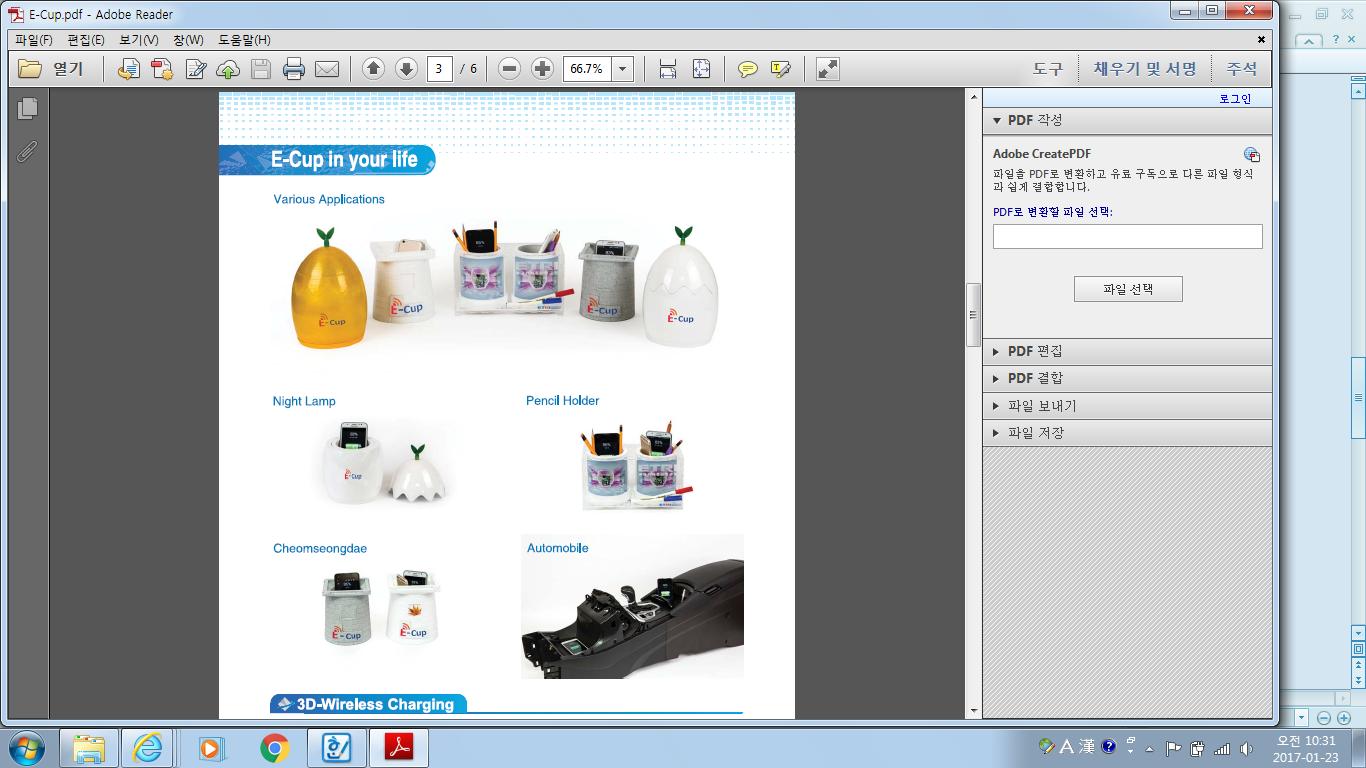
Task: Click the 로그인 sign-in link
Action: point(1235,99)
